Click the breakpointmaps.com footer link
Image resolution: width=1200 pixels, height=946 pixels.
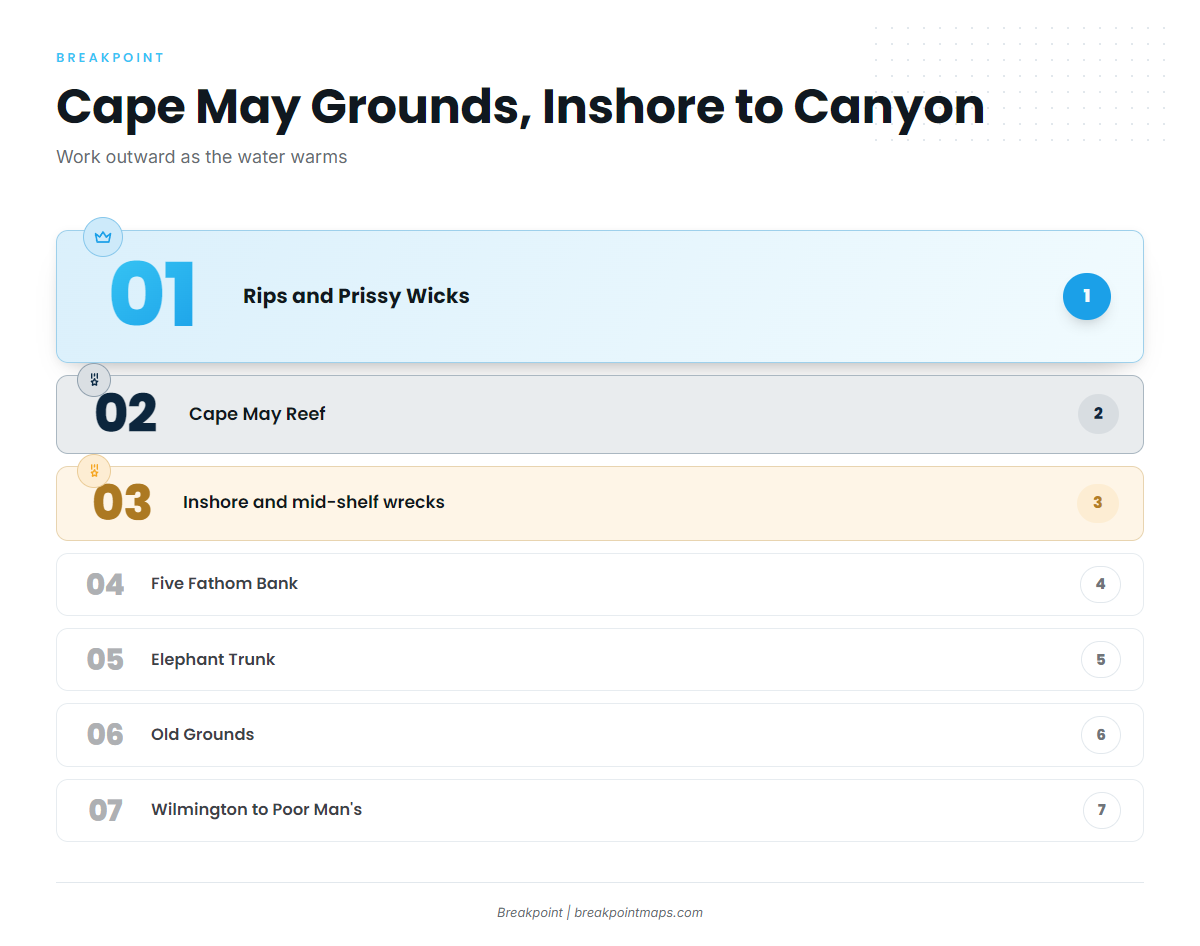click(638, 912)
